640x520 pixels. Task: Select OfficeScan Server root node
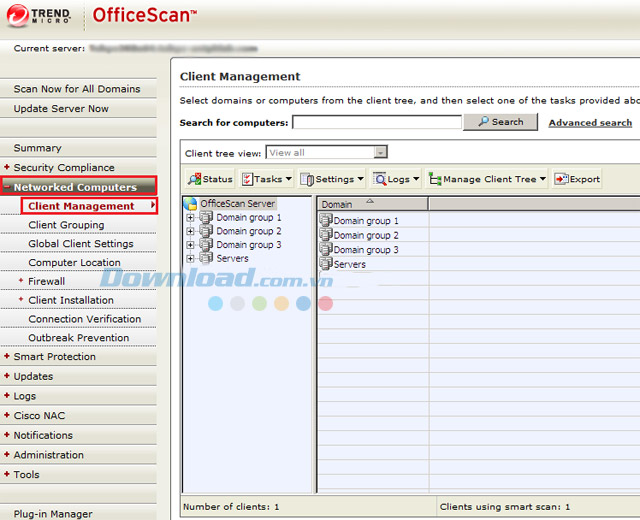[x=238, y=203]
